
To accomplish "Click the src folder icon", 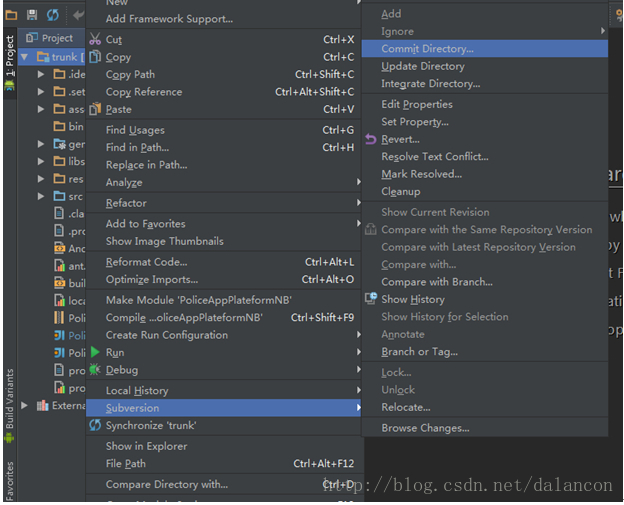I will pyautogui.click(x=59, y=196).
